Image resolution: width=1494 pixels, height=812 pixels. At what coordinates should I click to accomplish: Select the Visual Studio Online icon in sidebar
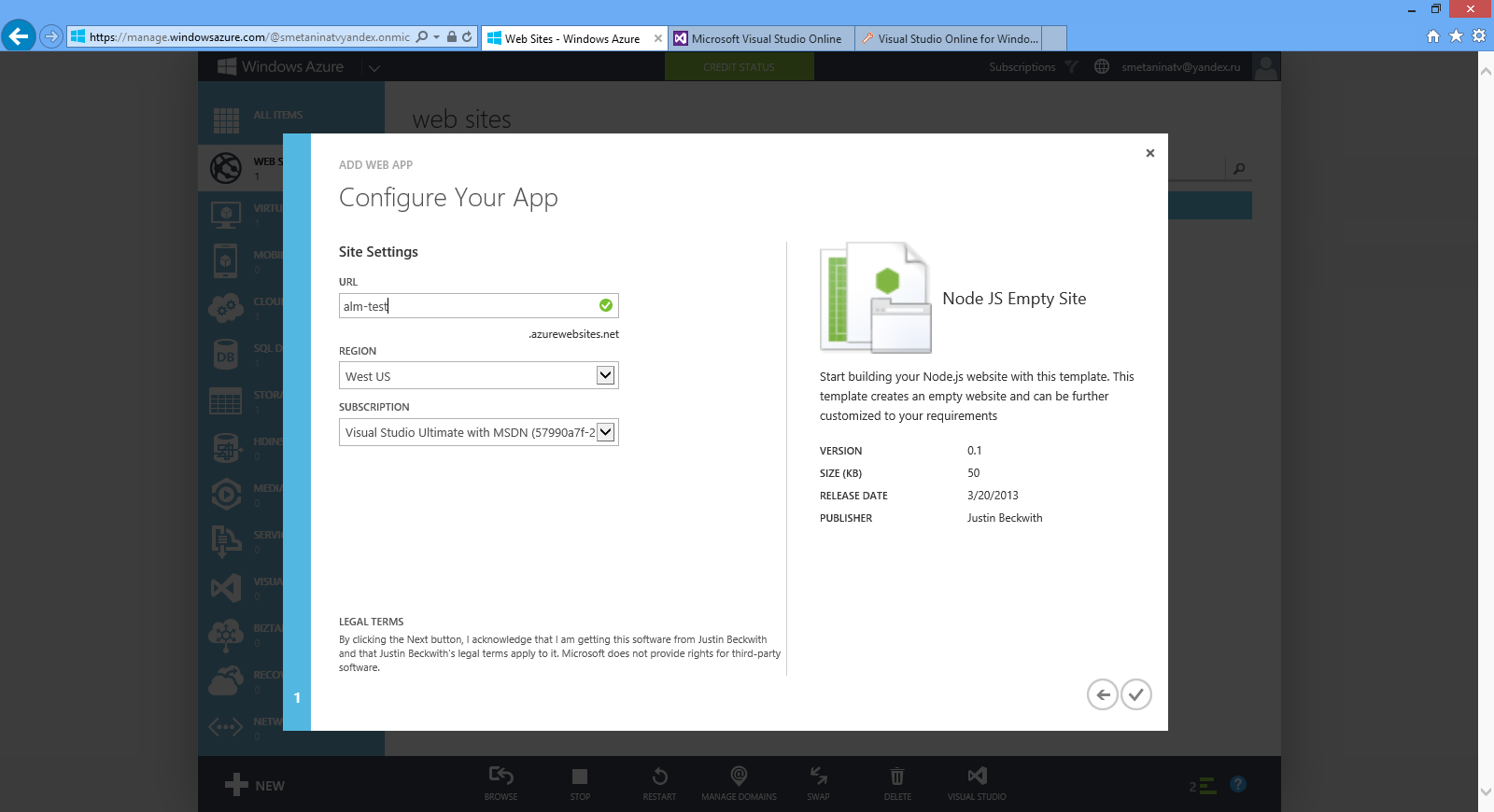point(226,588)
